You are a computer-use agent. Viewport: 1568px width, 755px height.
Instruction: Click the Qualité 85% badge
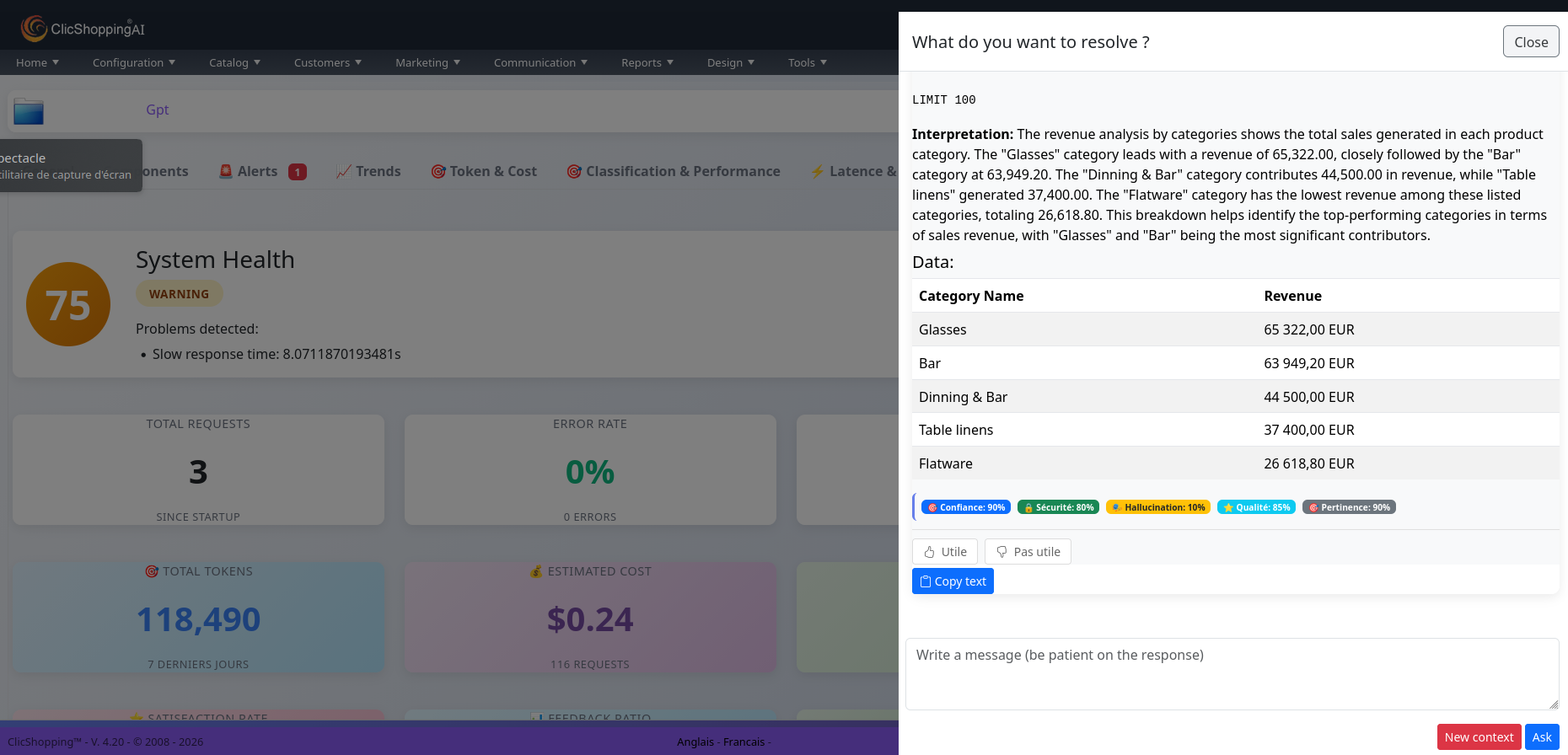pos(1256,507)
